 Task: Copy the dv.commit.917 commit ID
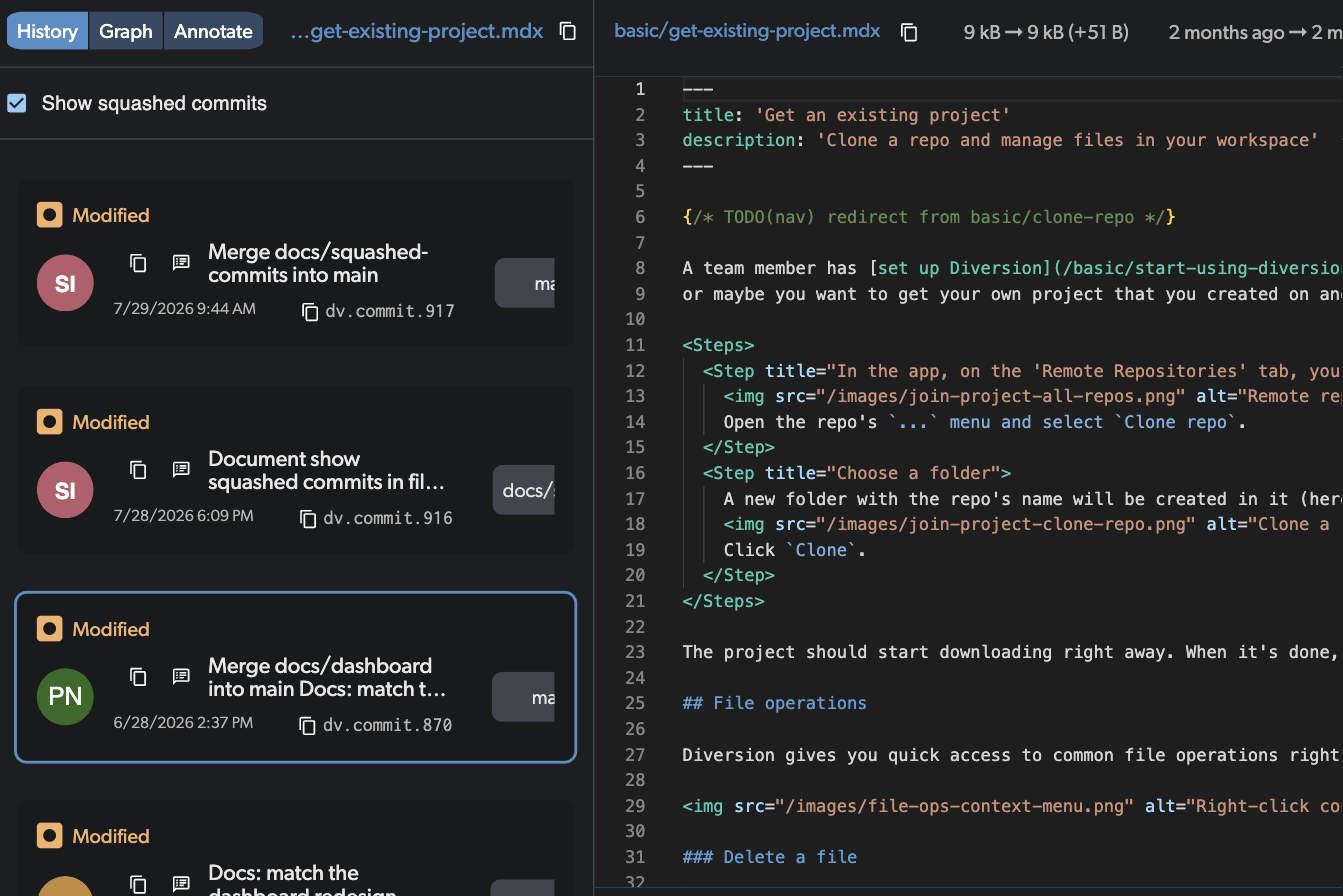click(x=310, y=311)
